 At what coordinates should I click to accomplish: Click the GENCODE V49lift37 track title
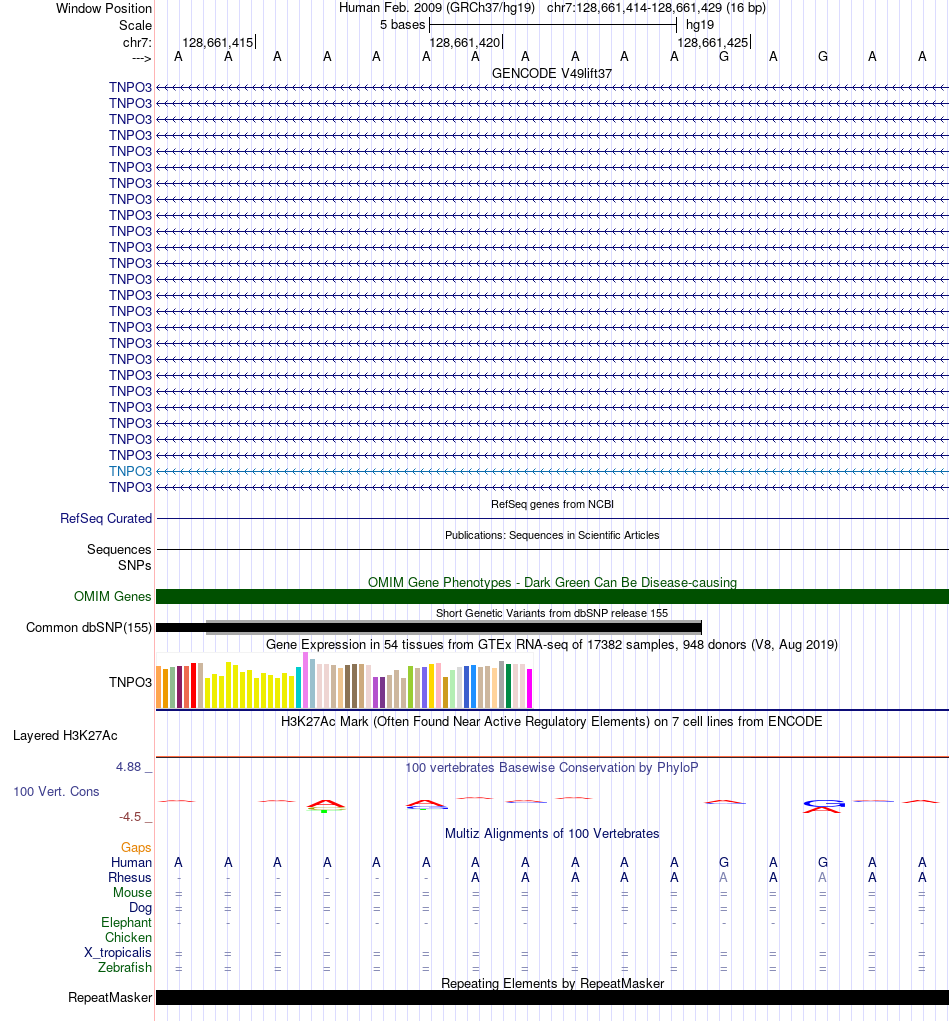(x=552, y=73)
